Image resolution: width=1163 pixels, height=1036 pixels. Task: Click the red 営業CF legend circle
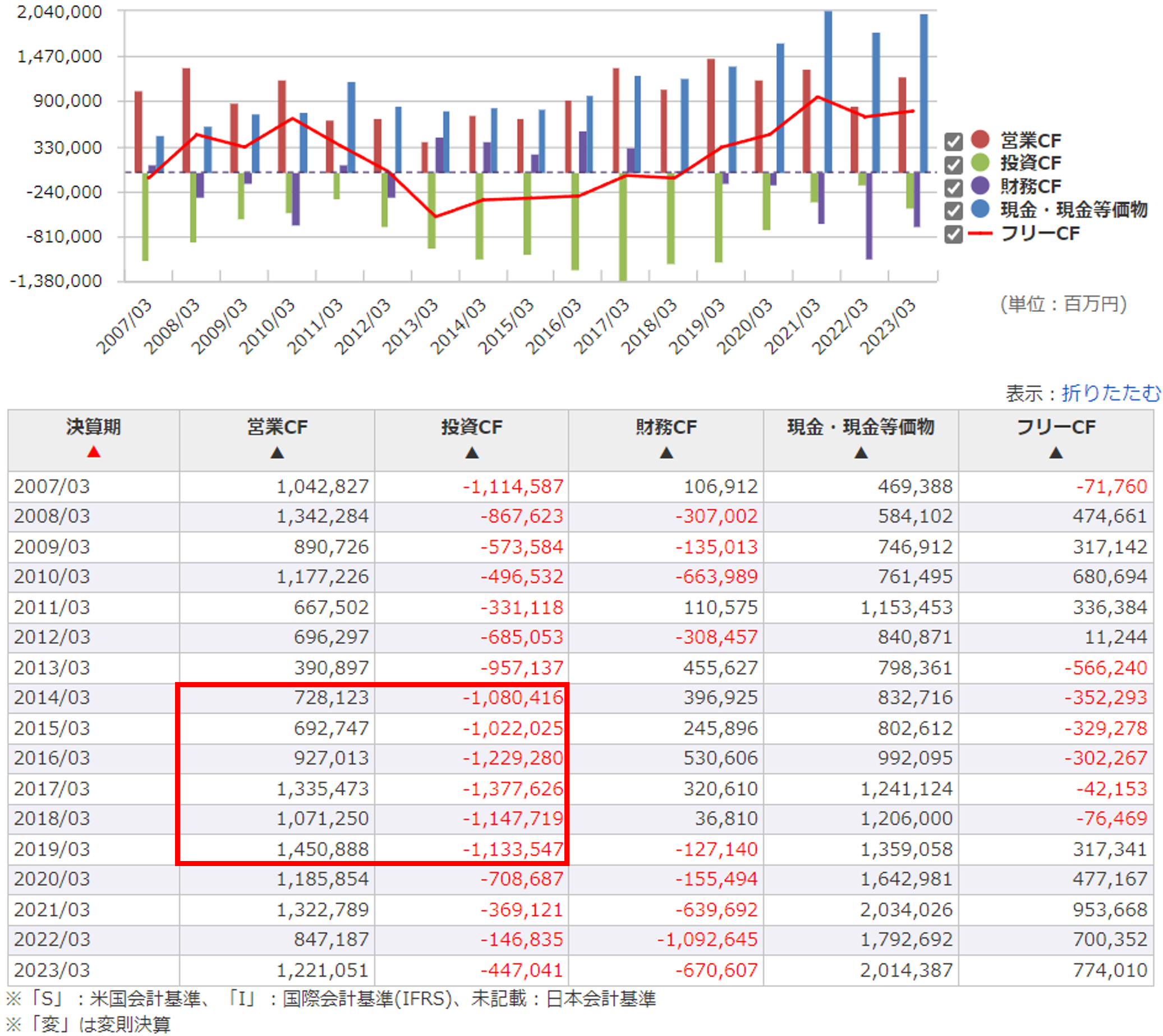tap(980, 140)
